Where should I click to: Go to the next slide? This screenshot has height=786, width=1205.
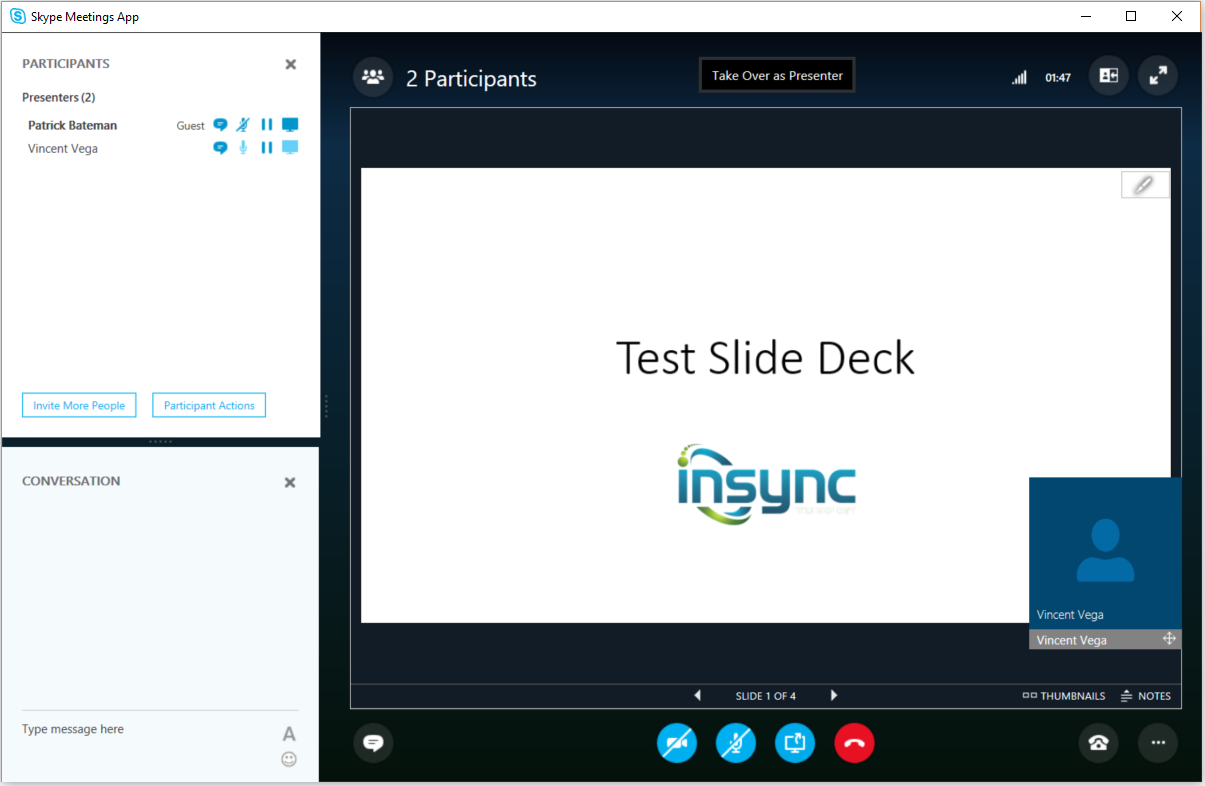[x=834, y=696]
